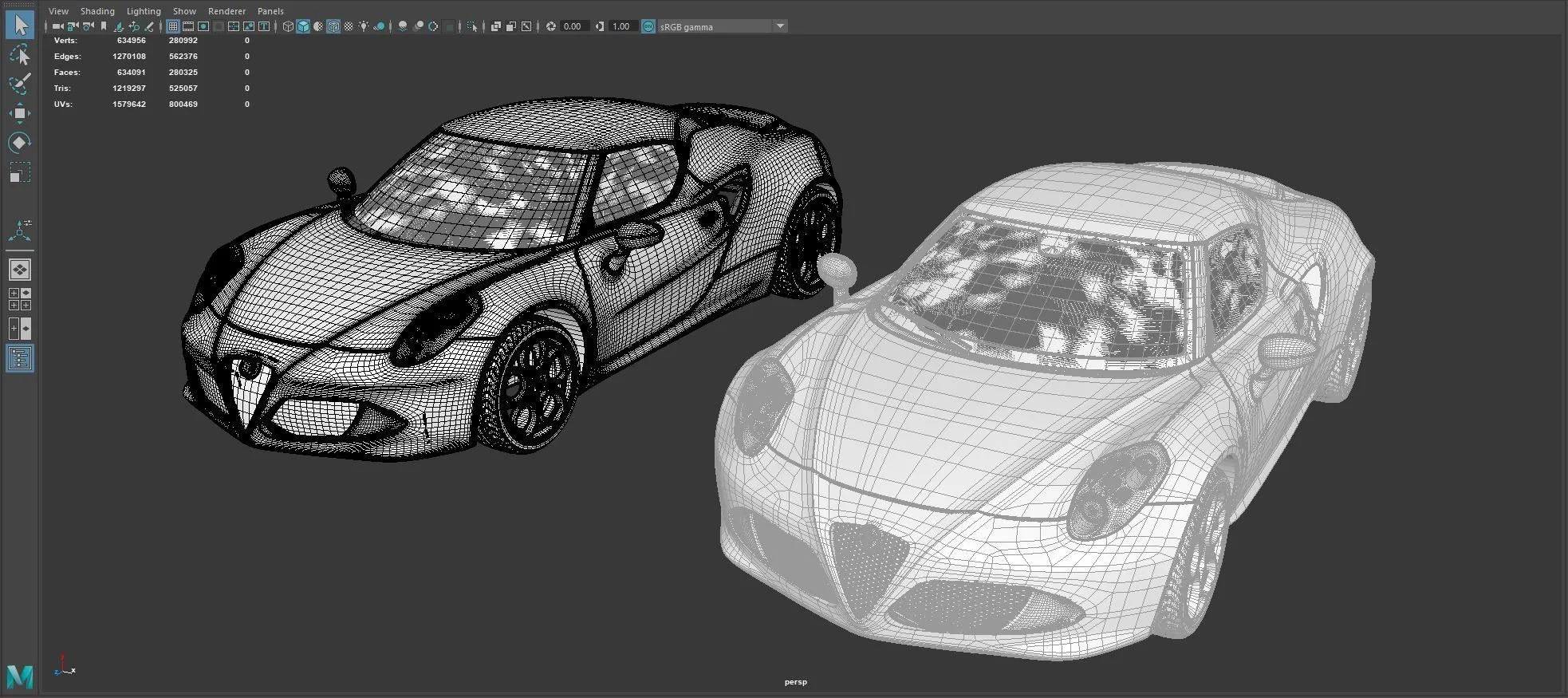Open the camera attributes icon
The image size is (1568, 698).
click(89, 26)
